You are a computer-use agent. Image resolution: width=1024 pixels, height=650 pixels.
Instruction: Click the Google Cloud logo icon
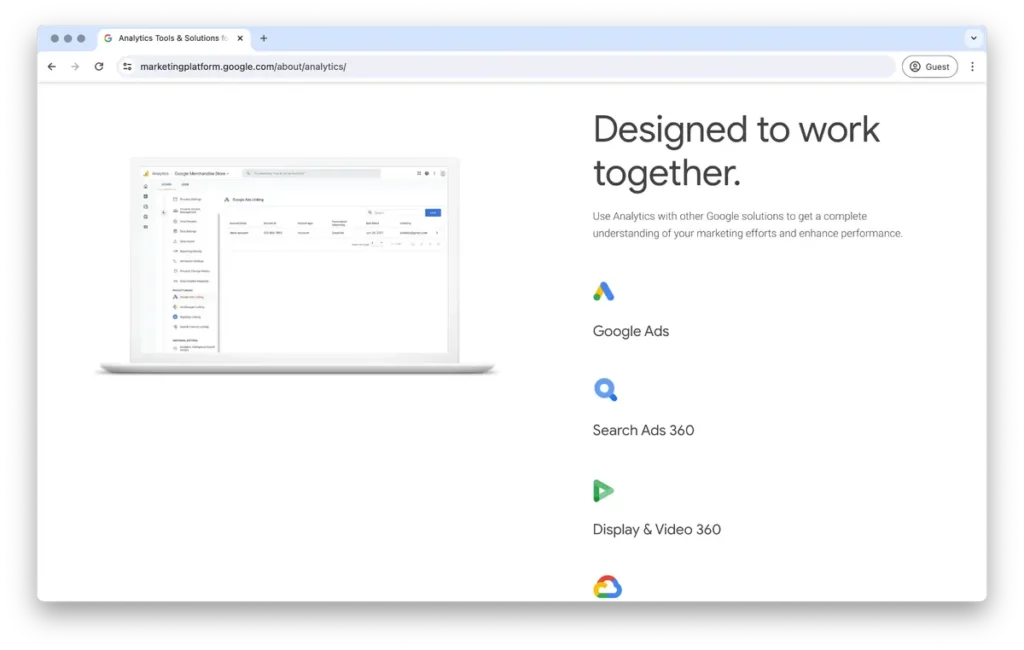click(x=607, y=587)
